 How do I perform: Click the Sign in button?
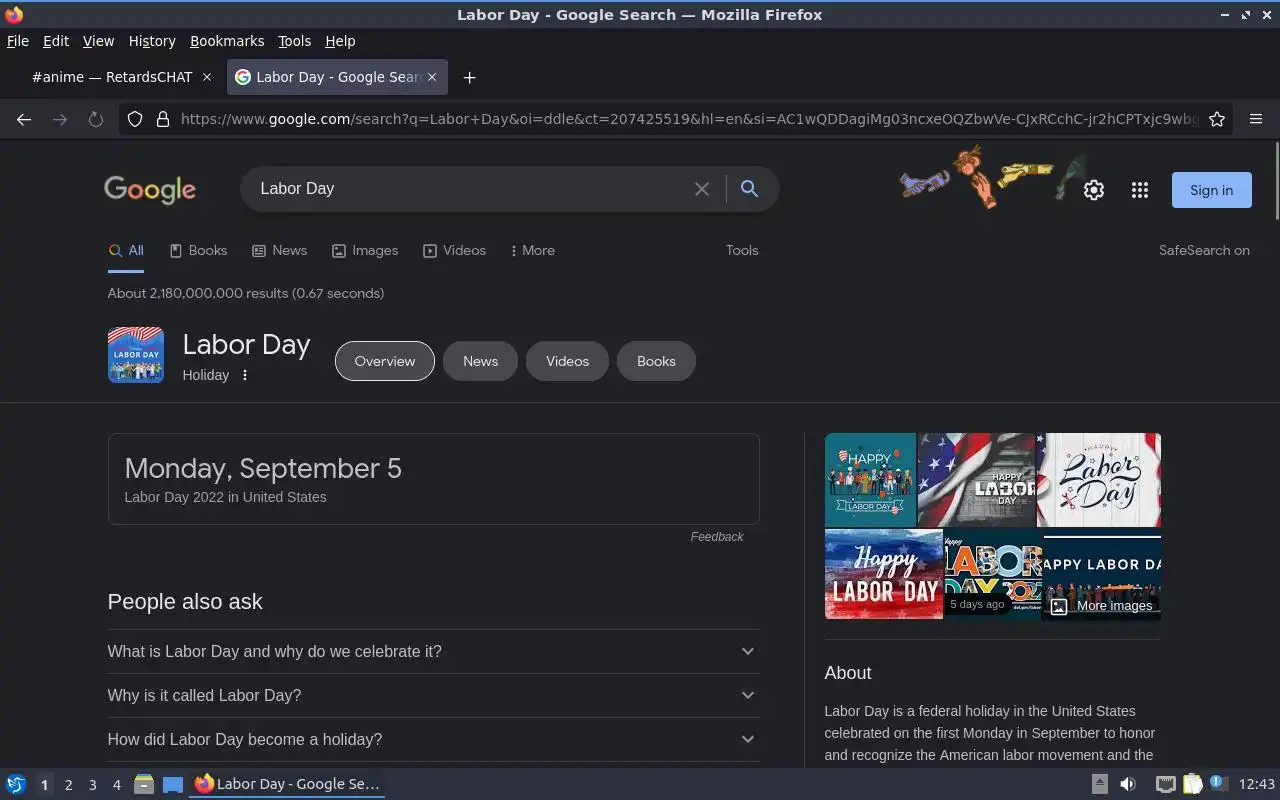pyautogui.click(x=1211, y=190)
